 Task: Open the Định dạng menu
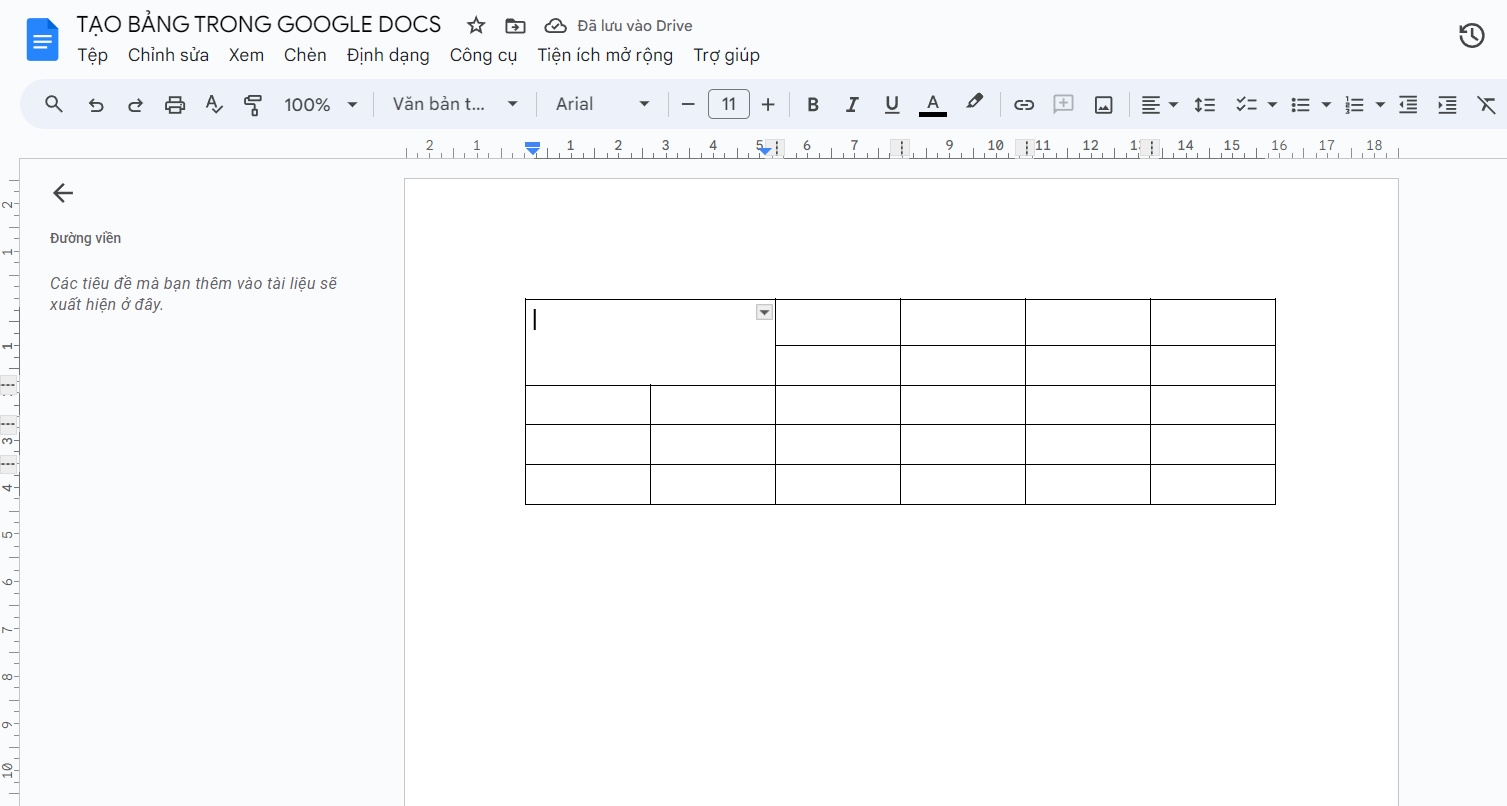click(387, 55)
